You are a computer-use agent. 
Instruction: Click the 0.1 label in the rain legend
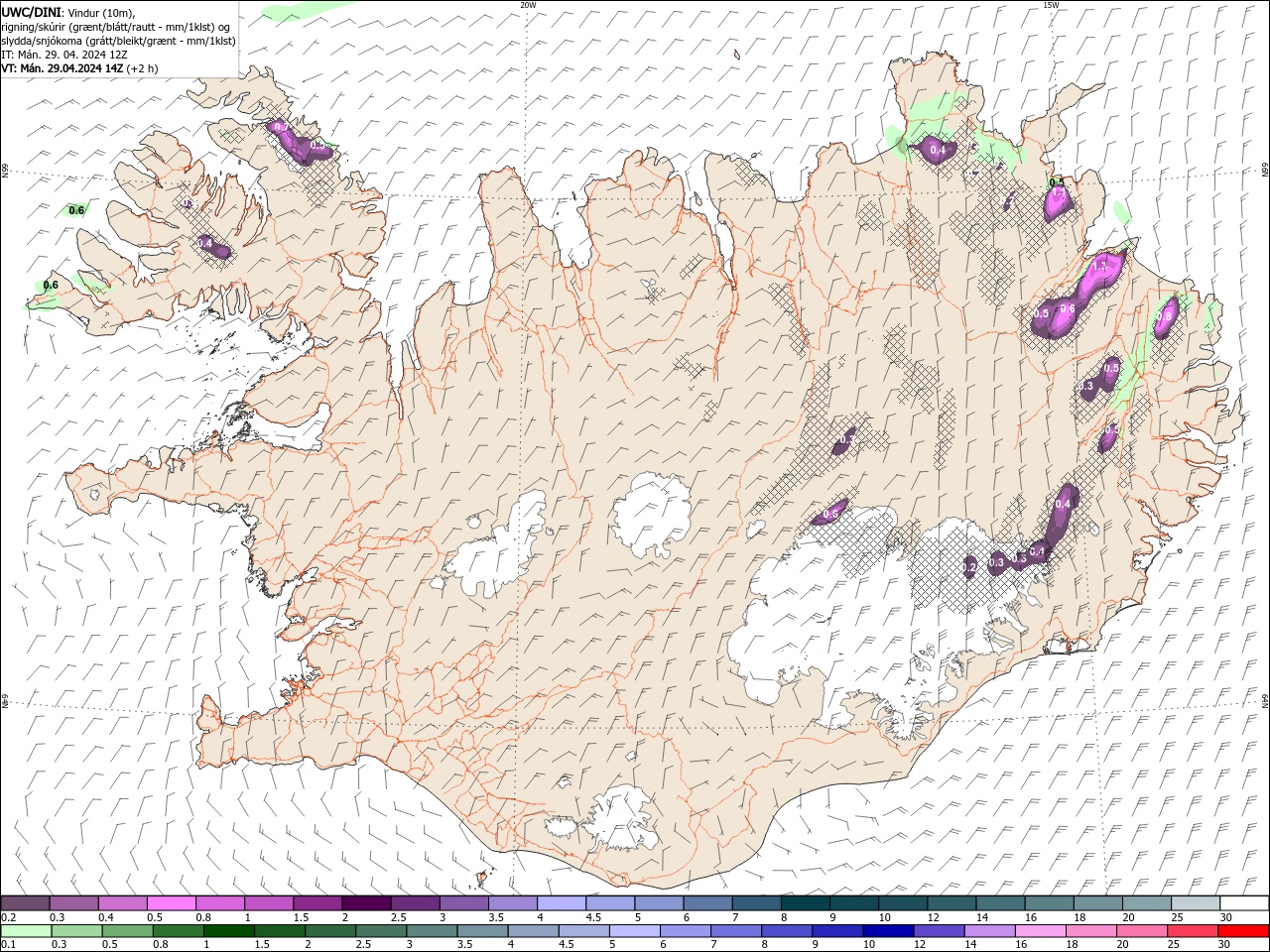click(6, 945)
